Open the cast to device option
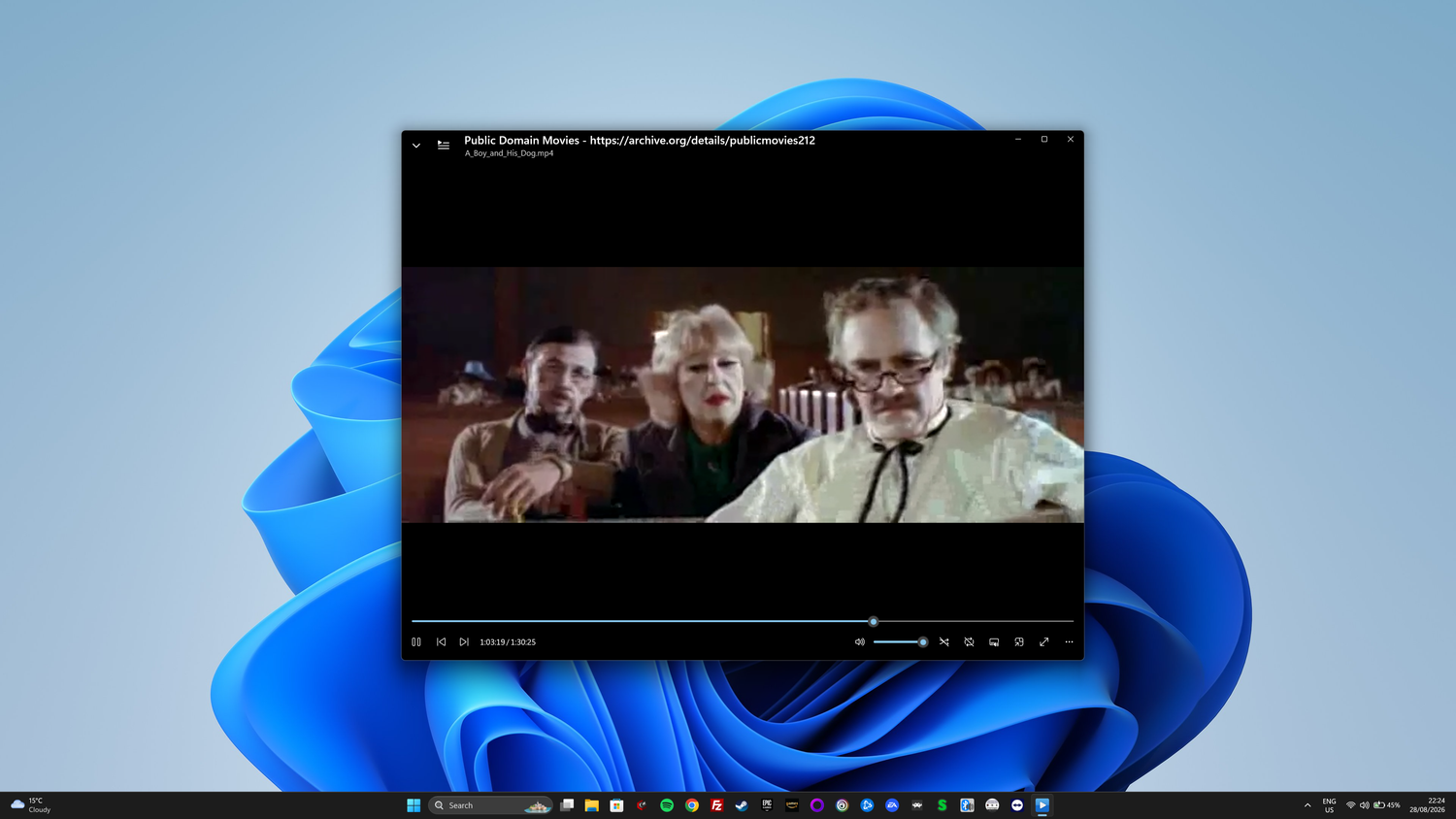Viewport: 1456px width, 819px height. point(994,641)
